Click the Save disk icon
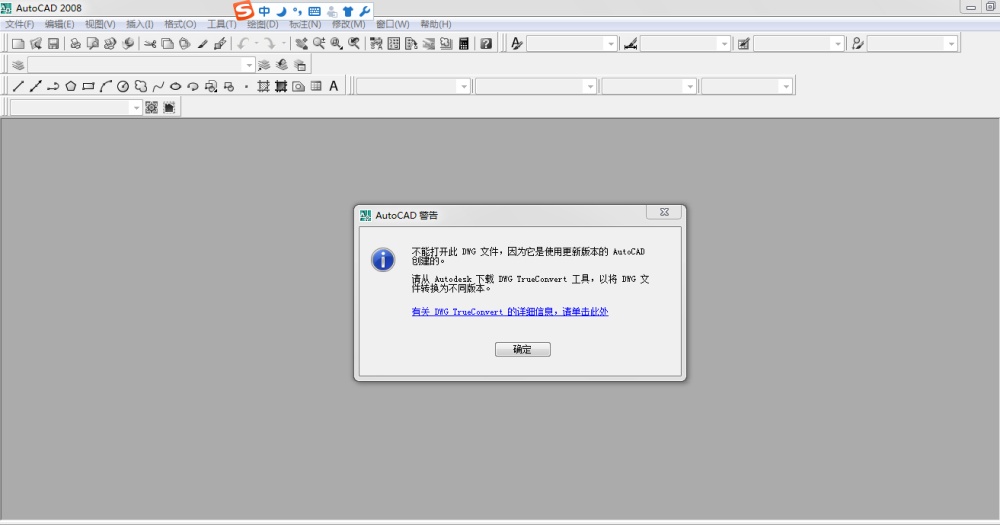Screen dimensions: 1000x525 (53, 44)
